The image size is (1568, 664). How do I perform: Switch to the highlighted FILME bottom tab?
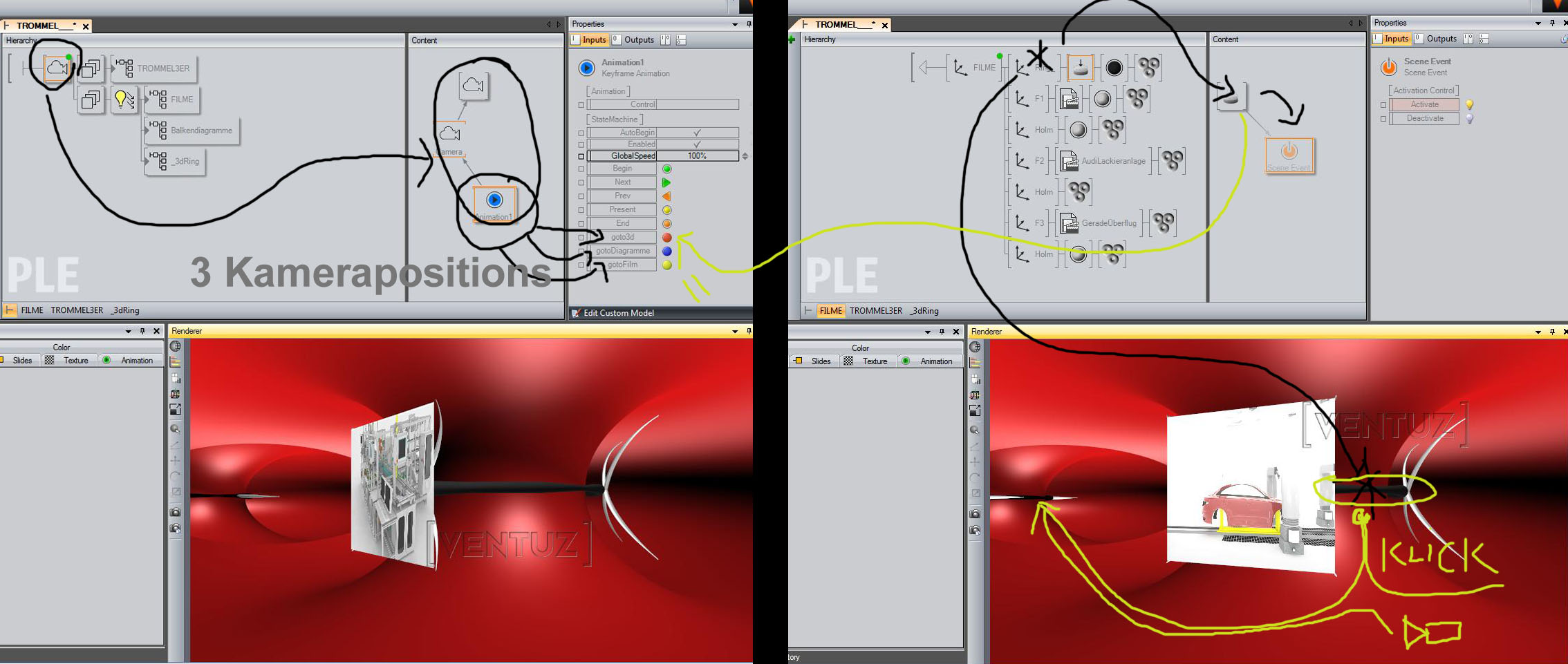coord(830,311)
